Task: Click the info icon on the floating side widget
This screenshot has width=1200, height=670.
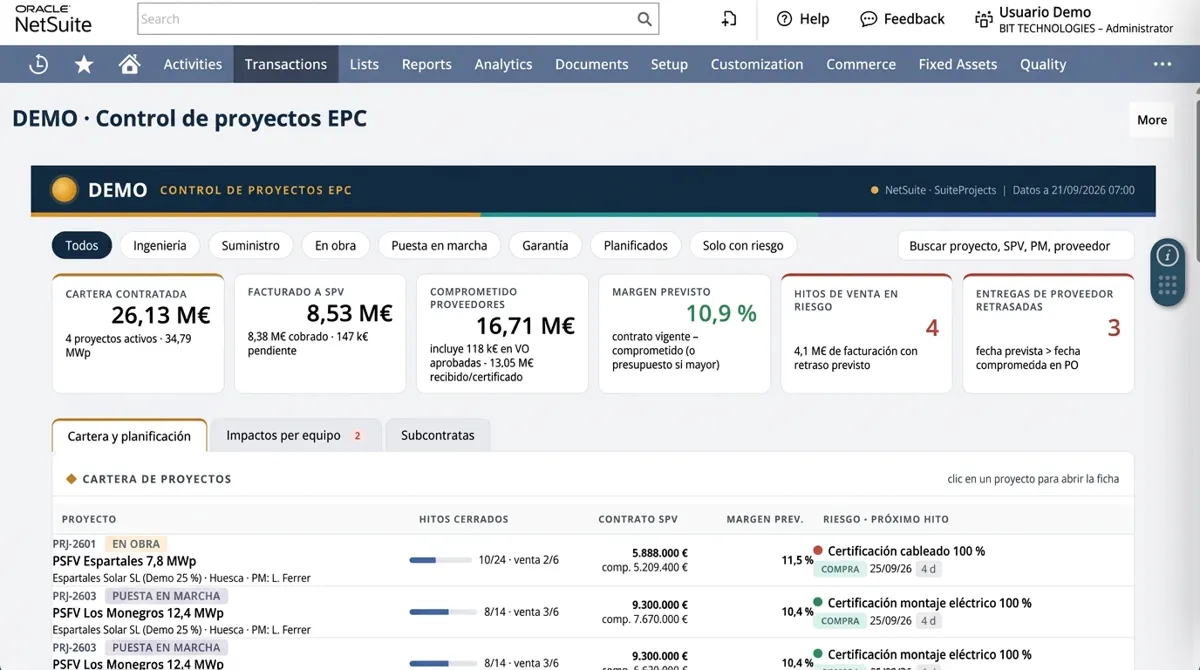Action: [x=1167, y=256]
